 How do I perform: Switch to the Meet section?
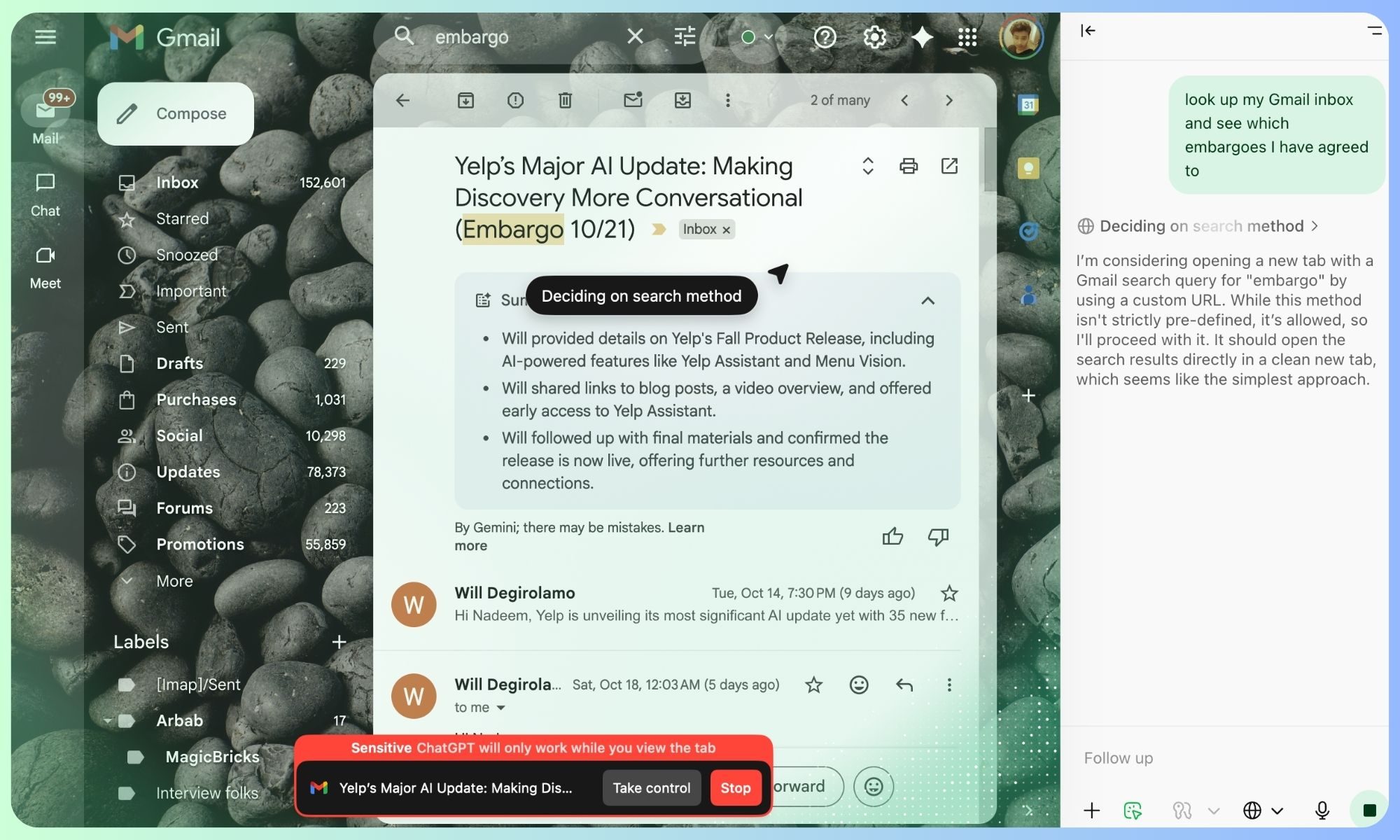pos(45,268)
